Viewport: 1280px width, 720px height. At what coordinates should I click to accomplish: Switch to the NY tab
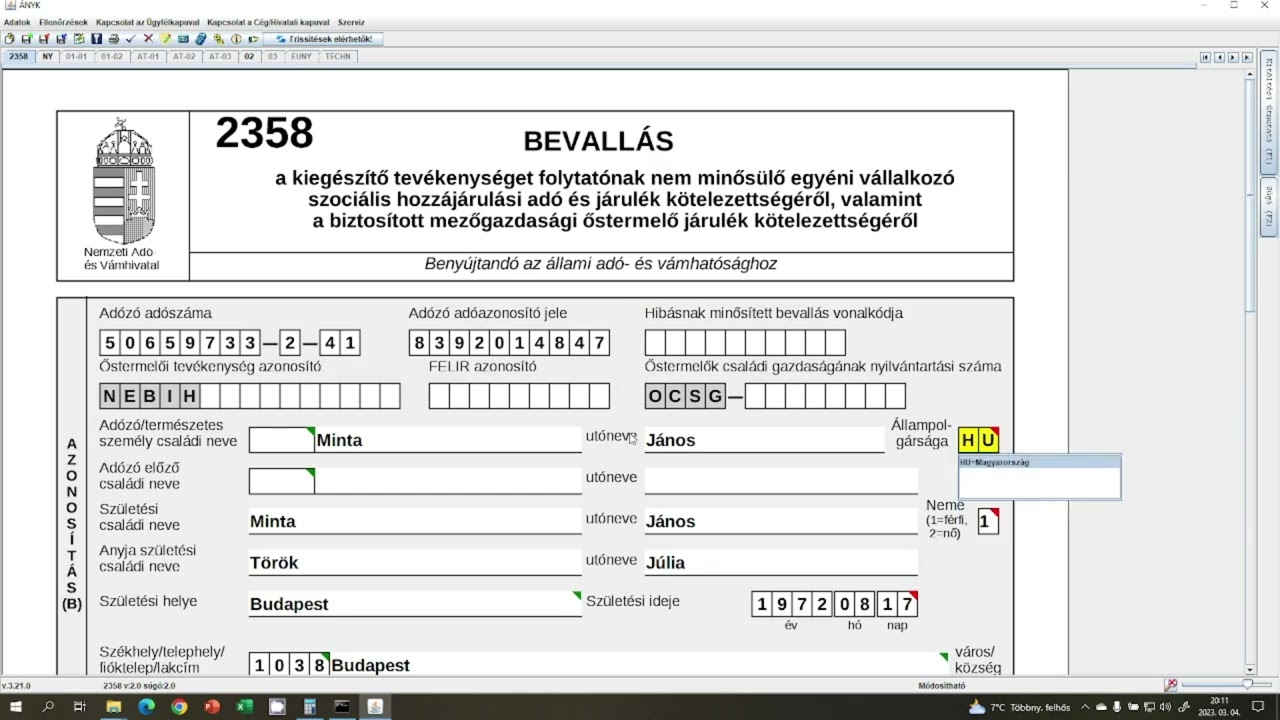click(47, 57)
